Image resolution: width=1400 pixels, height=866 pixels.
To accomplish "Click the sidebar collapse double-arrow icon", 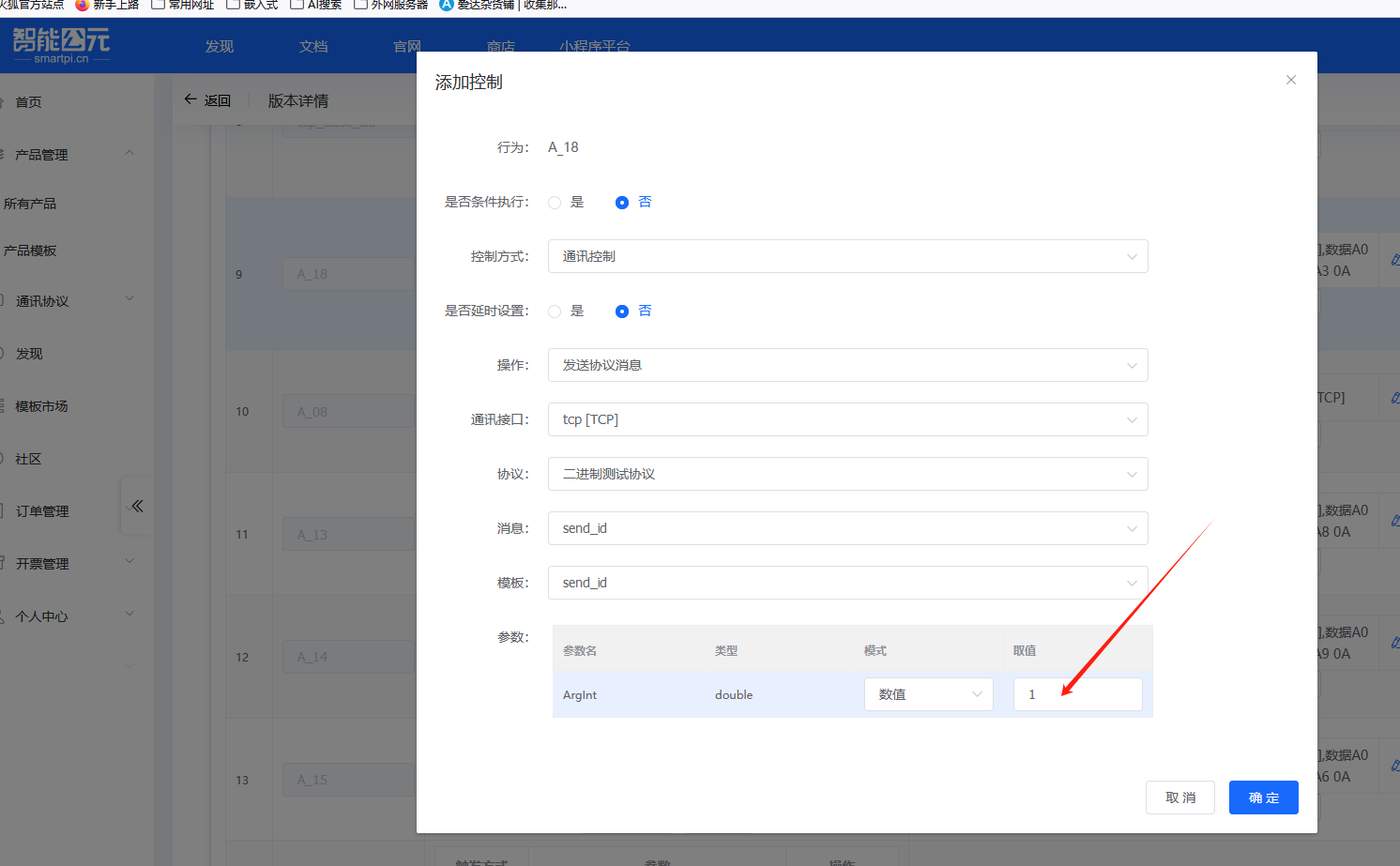I will 137,507.
